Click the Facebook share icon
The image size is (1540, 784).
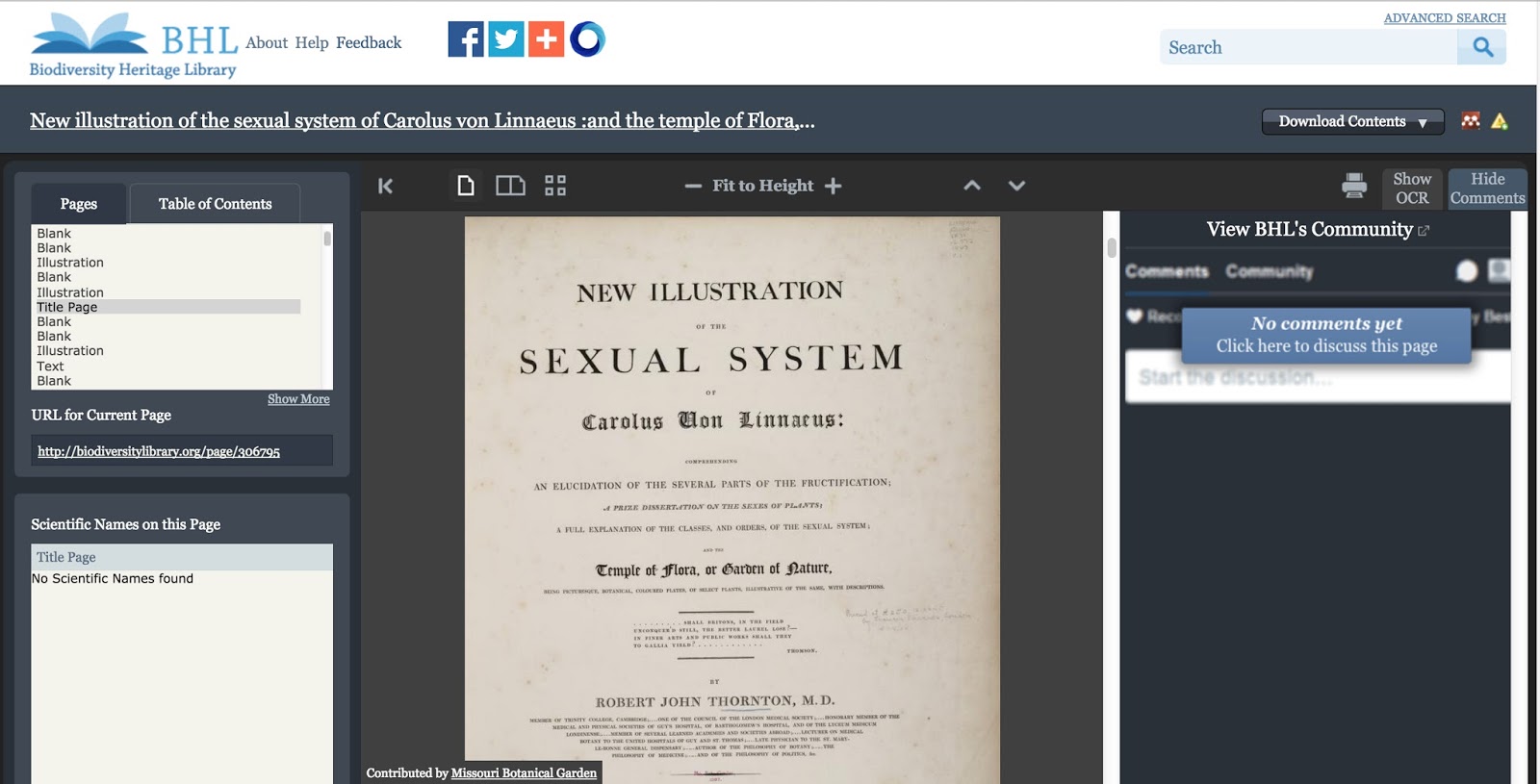coord(466,39)
